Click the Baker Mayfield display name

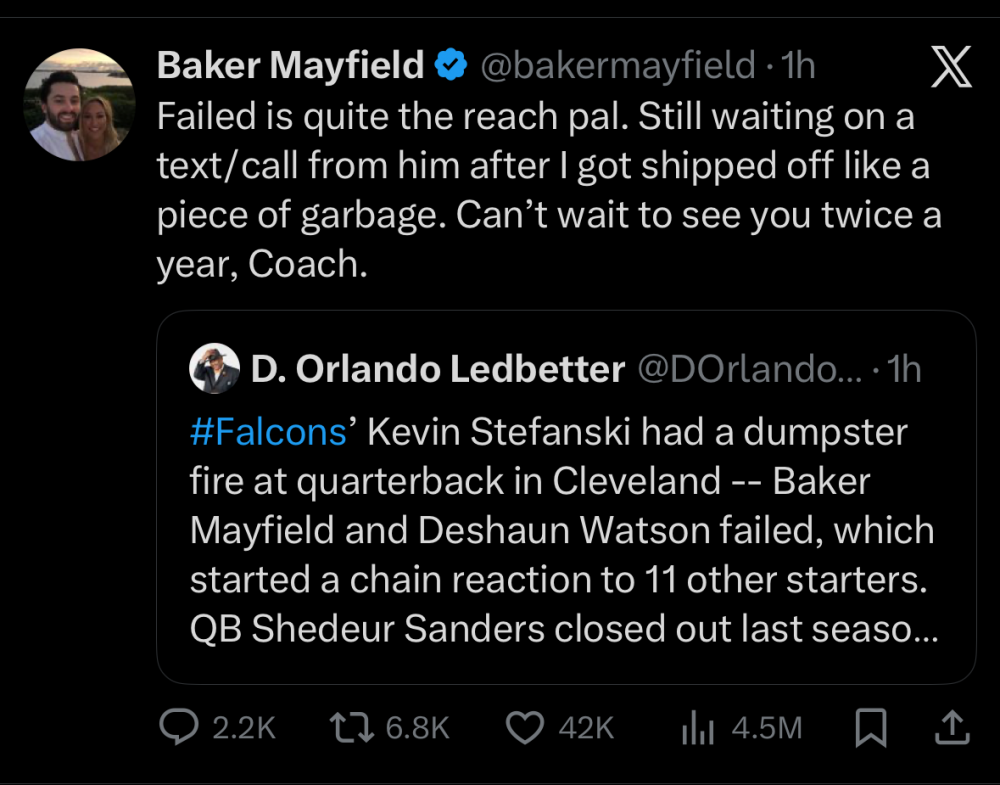(291, 66)
